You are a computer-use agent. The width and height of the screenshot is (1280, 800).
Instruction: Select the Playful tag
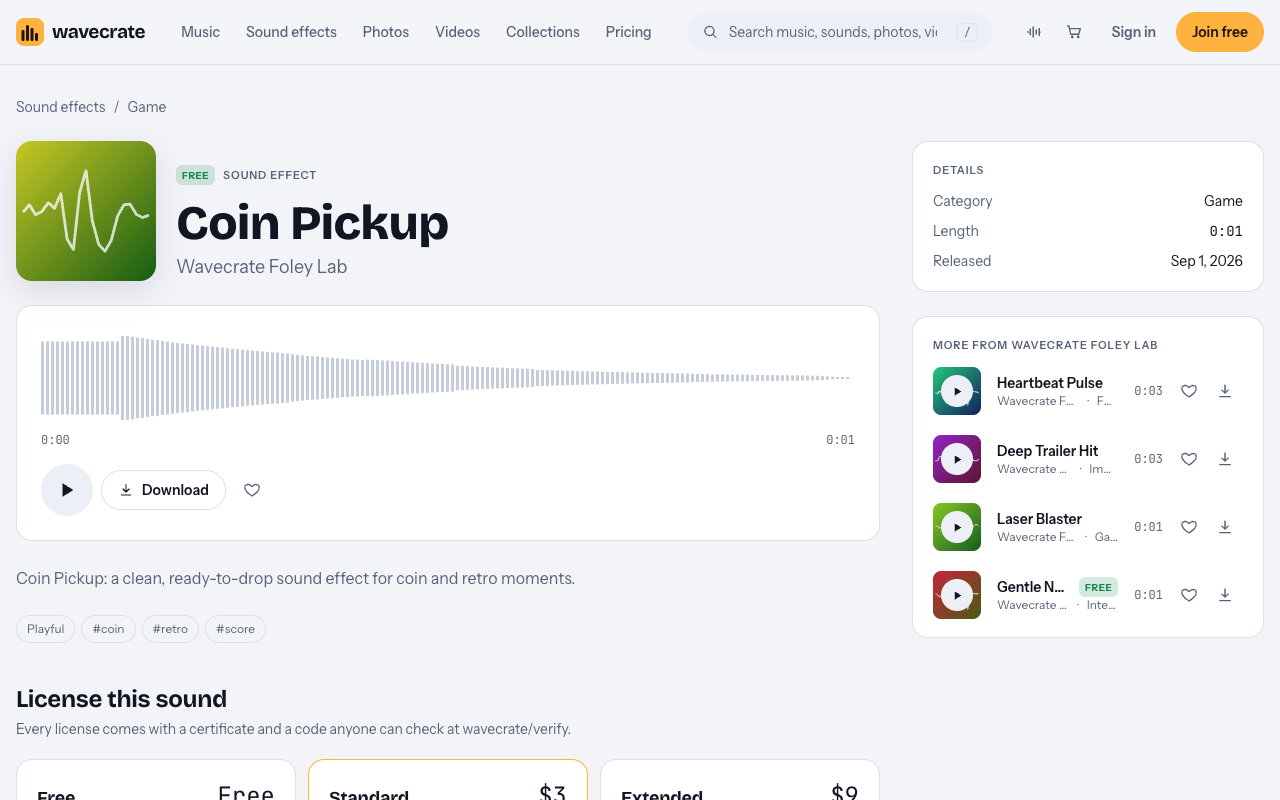[x=46, y=629]
